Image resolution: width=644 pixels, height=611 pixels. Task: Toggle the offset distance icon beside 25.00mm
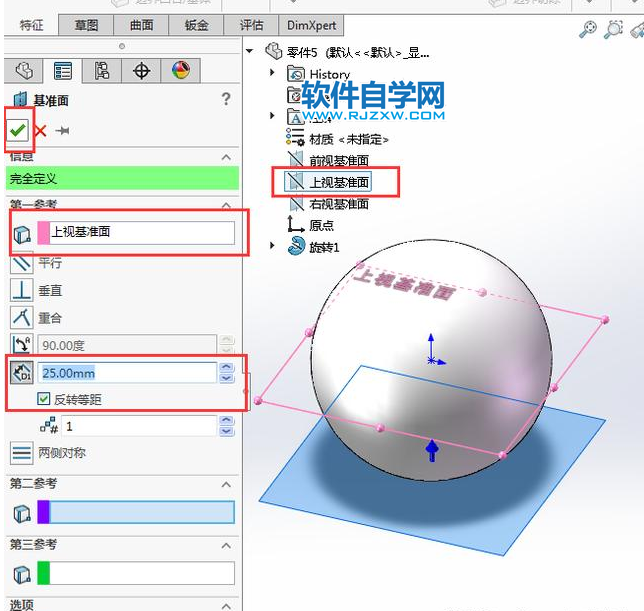click(21, 372)
